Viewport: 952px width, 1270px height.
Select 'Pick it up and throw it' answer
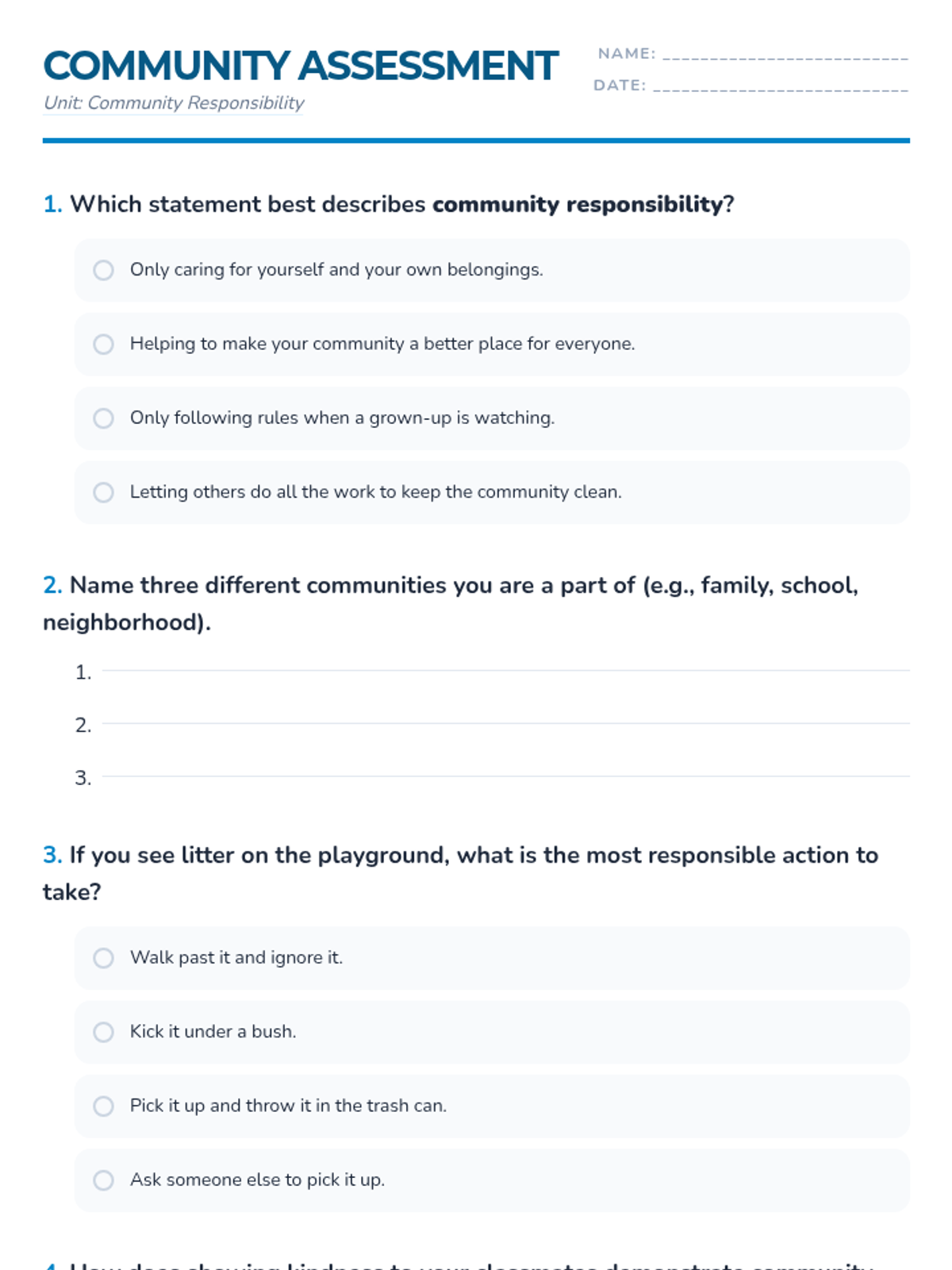pos(104,1106)
